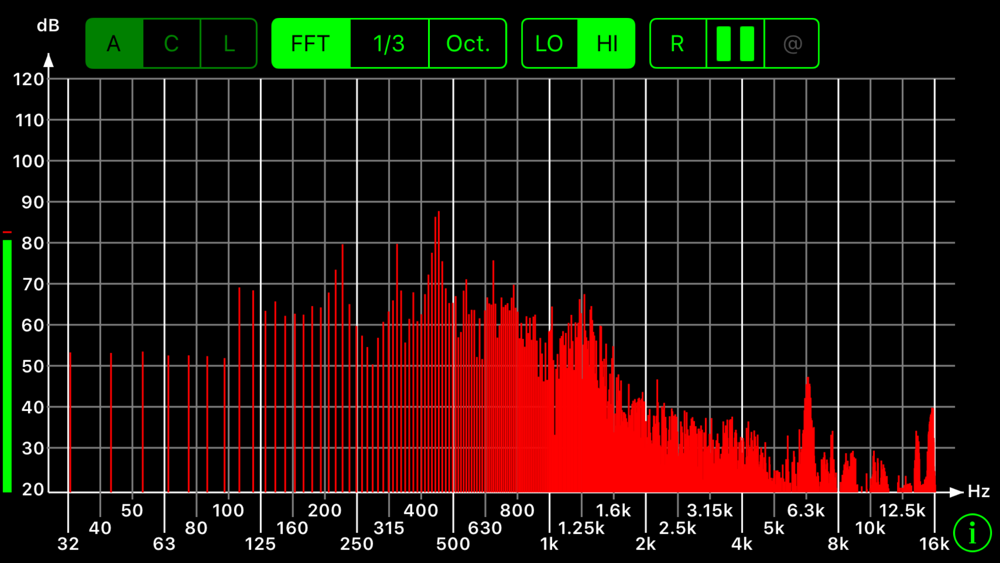This screenshot has height=563, width=1000.
Task: Tap the 12.5k frequency label
Action: click(x=902, y=511)
